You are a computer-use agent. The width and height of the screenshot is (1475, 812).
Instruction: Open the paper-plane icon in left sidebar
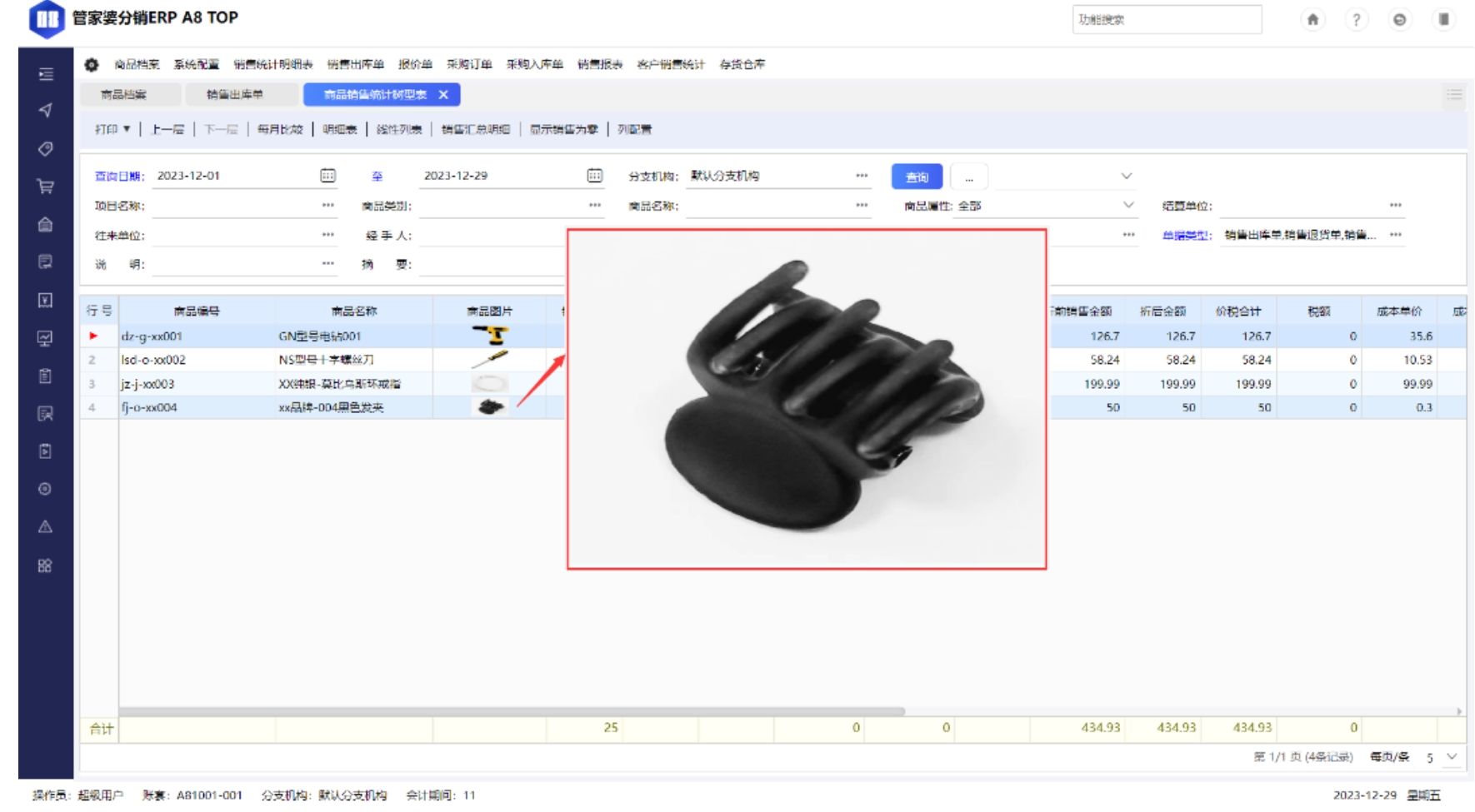tap(46, 111)
